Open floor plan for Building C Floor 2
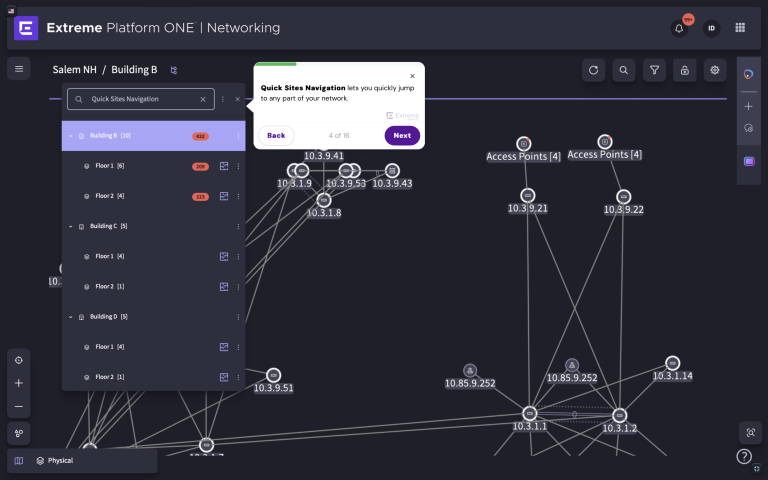This screenshot has width=768, height=480. click(x=224, y=287)
